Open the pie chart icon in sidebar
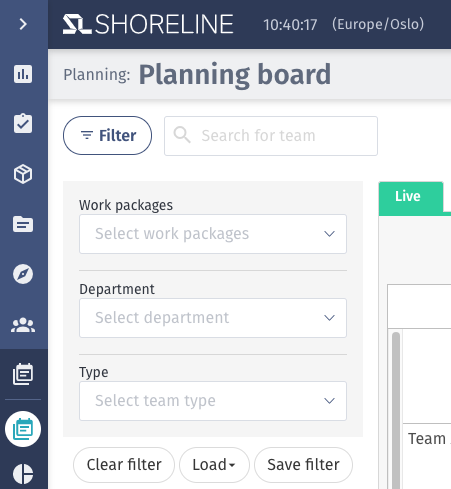The image size is (451, 489). (x=23, y=474)
